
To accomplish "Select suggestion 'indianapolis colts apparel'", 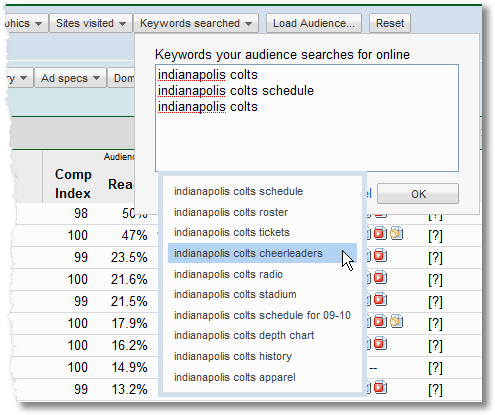I will tap(262, 377).
